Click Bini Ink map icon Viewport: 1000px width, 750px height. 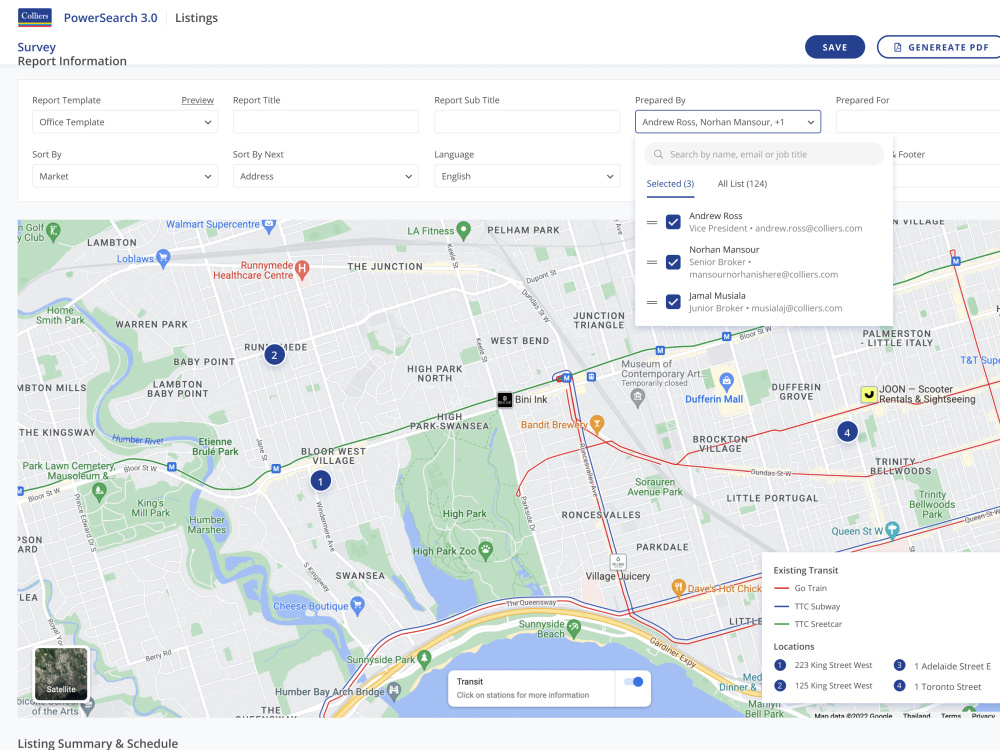coord(504,400)
